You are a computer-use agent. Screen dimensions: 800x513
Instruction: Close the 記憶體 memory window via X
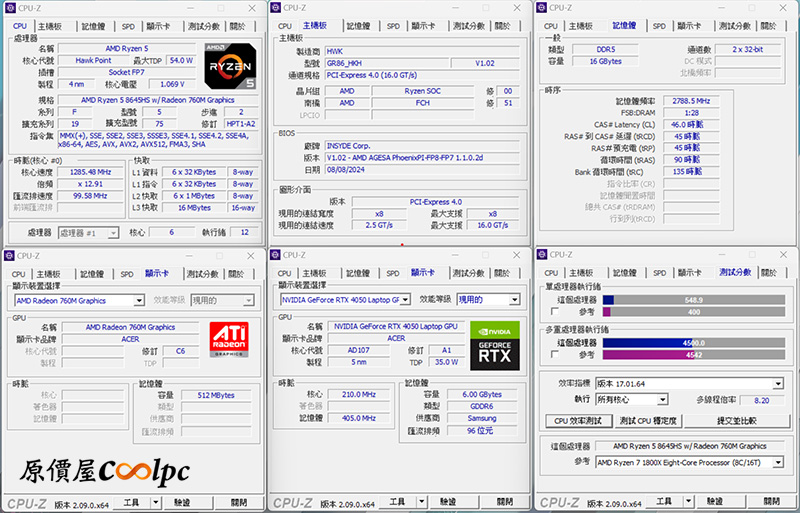[783, 8]
